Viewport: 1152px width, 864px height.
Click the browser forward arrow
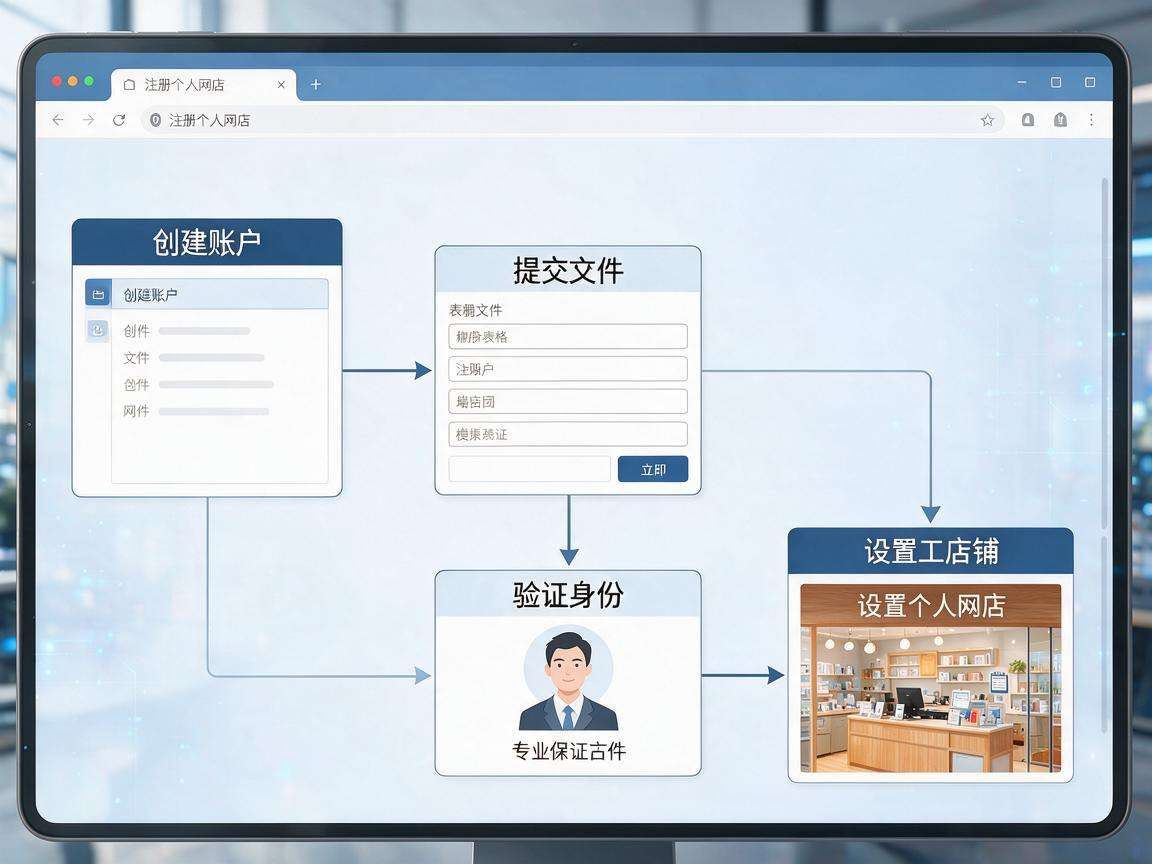point(88,120)
